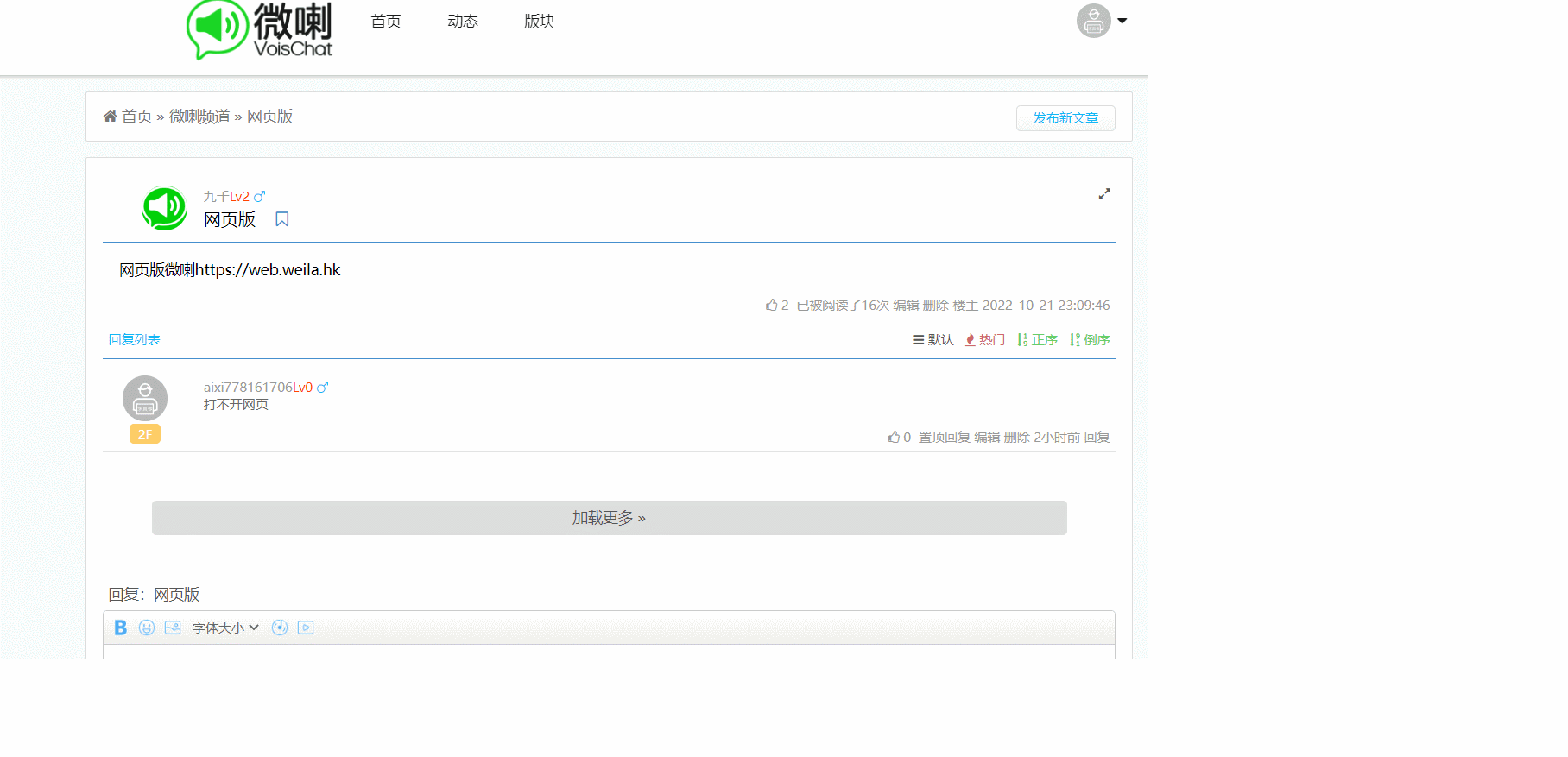Insert a video using the play icon
Viewport: 1568px width, 757px height.
306,628
